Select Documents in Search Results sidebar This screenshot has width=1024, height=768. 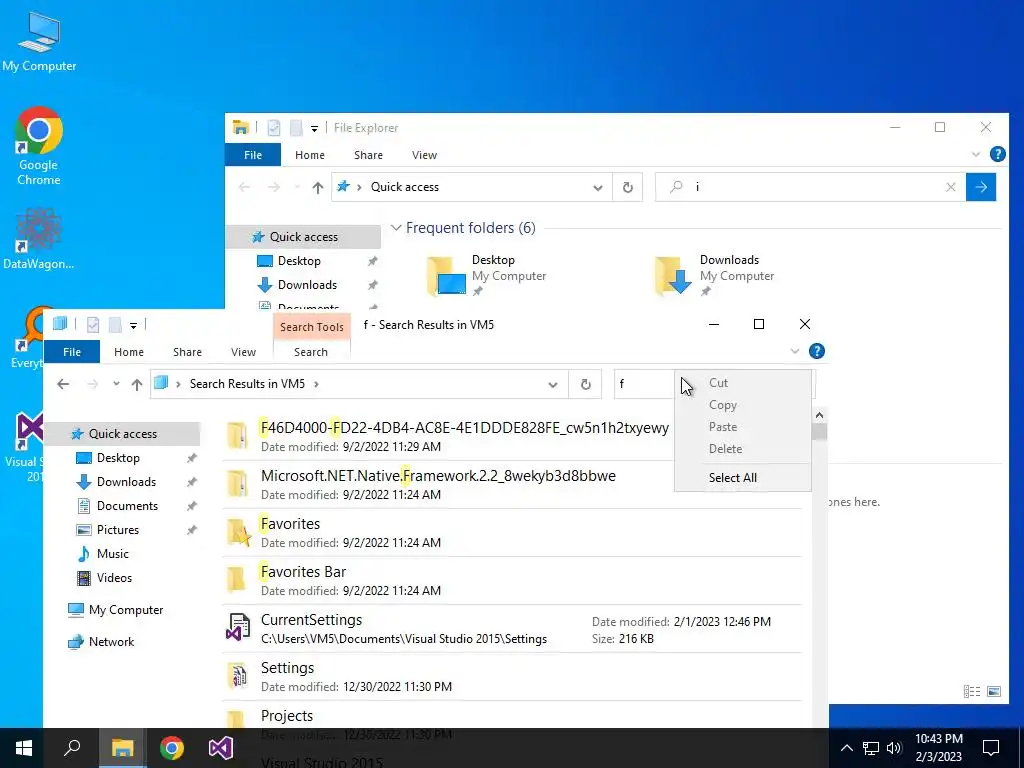click(127, 505)
